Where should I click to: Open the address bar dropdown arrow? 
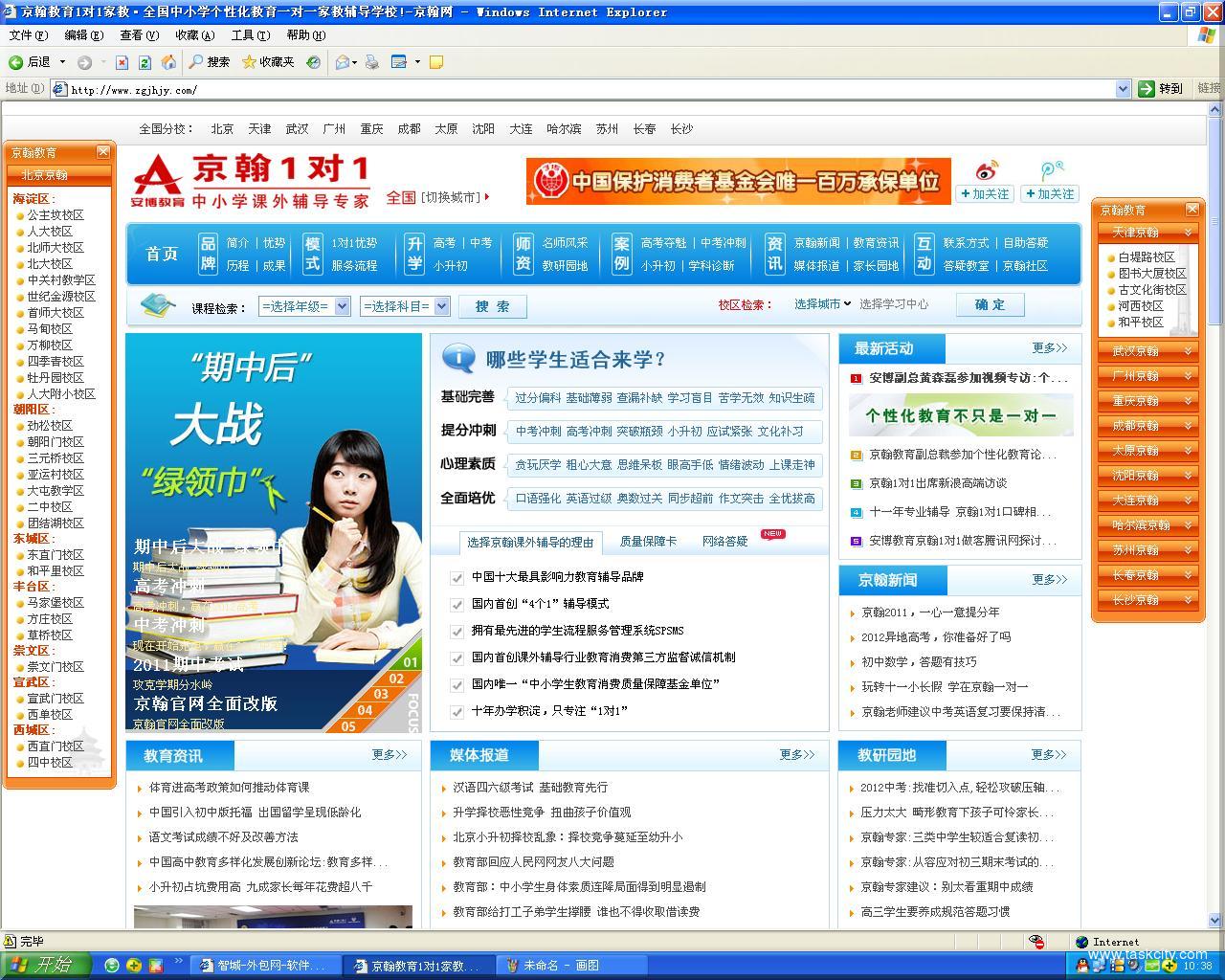(x=1124, y=88)
